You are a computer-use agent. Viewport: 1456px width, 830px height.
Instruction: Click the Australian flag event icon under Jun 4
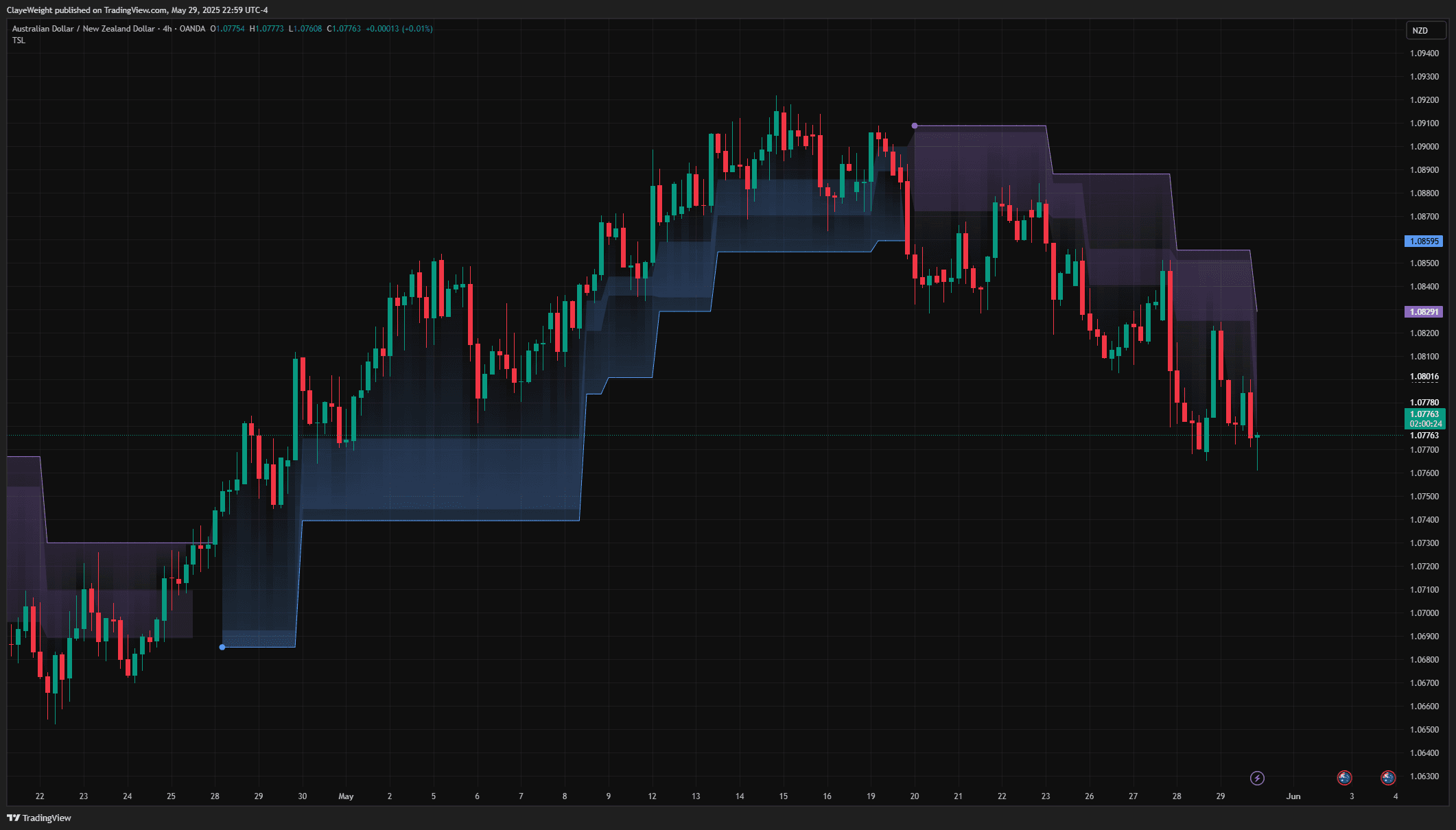point(1388,778)
